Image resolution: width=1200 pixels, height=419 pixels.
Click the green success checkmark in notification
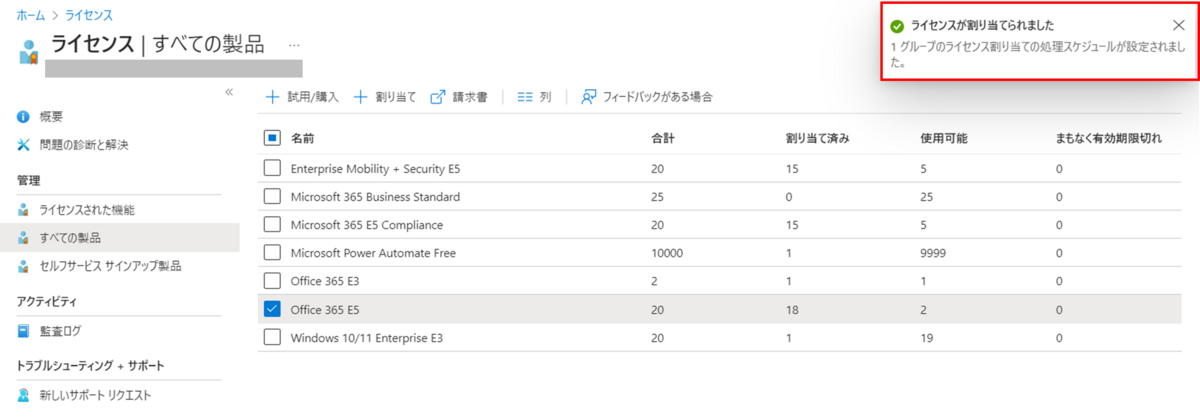897,26
